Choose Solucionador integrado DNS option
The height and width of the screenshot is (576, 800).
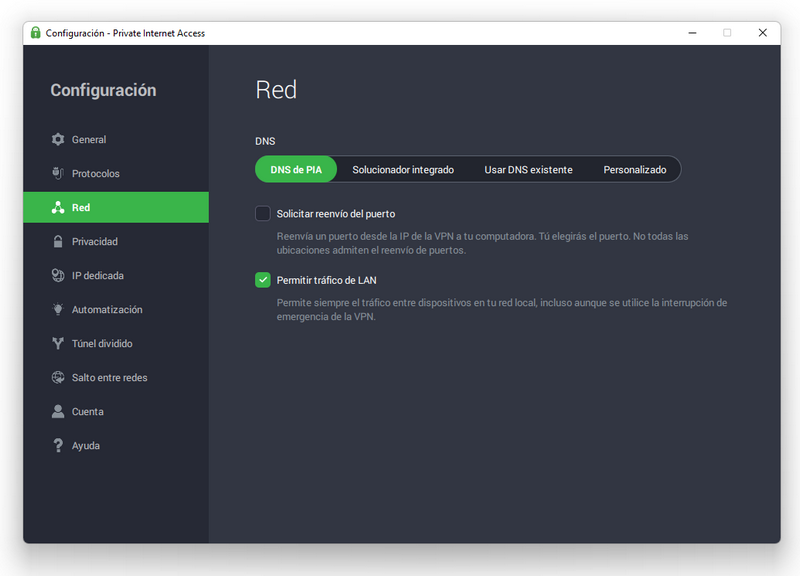pyautogui.click(x=403, y=169)
